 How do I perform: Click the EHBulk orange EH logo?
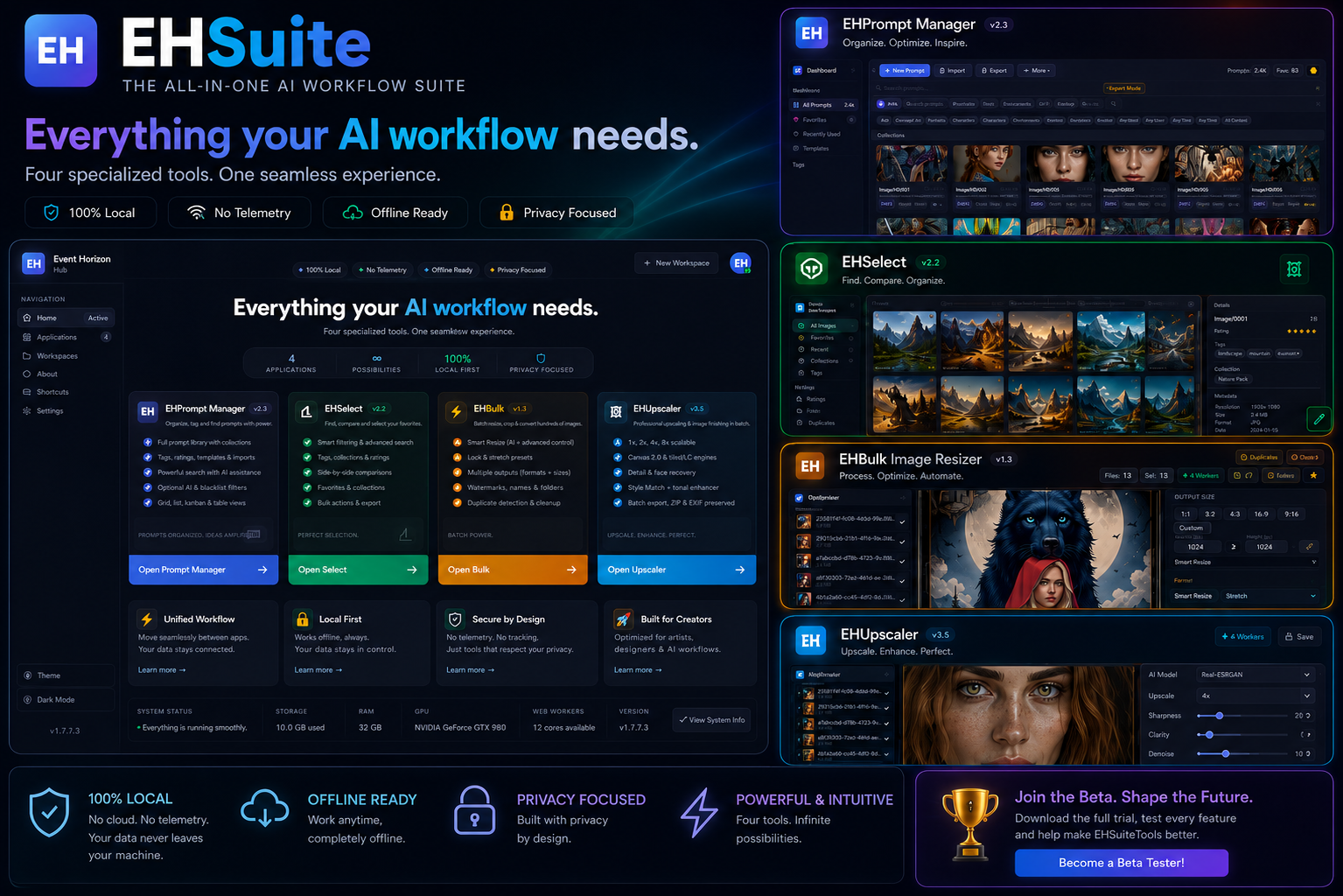(x=810, y=466)
